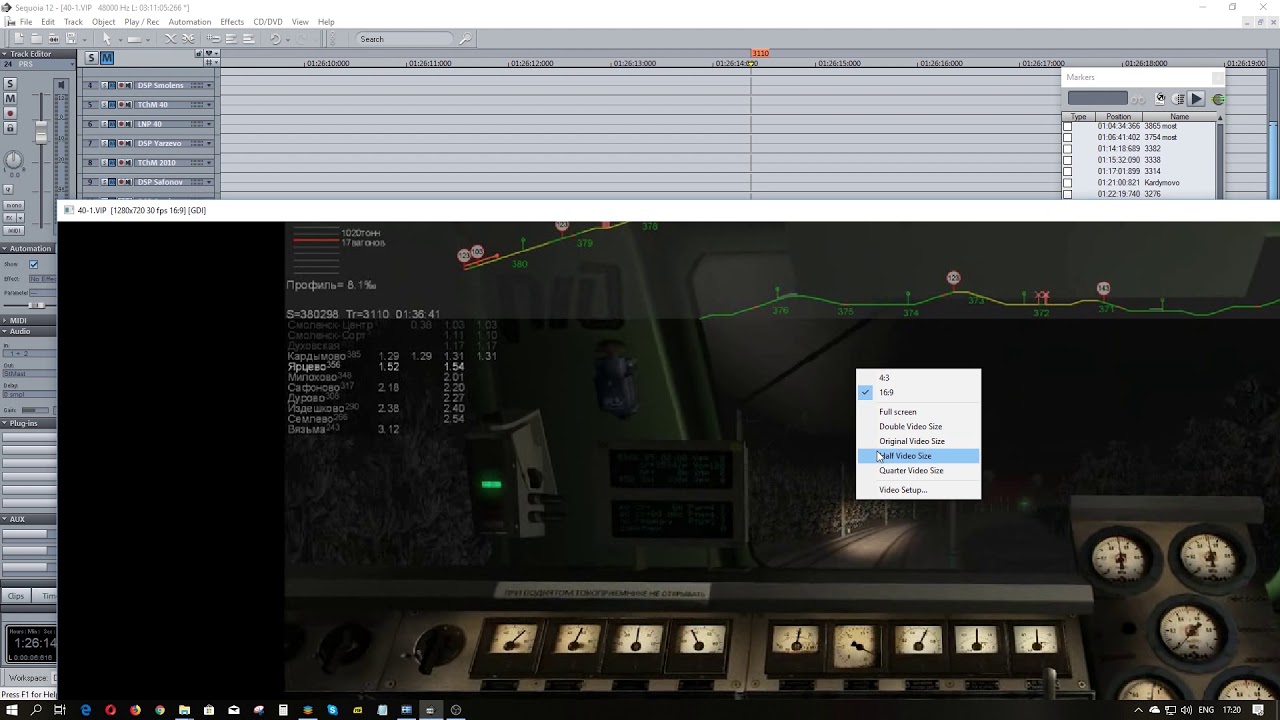Open TChM 40 track dropdown arrow
The width and height of the screenshot is (1280, 720).
209,105
